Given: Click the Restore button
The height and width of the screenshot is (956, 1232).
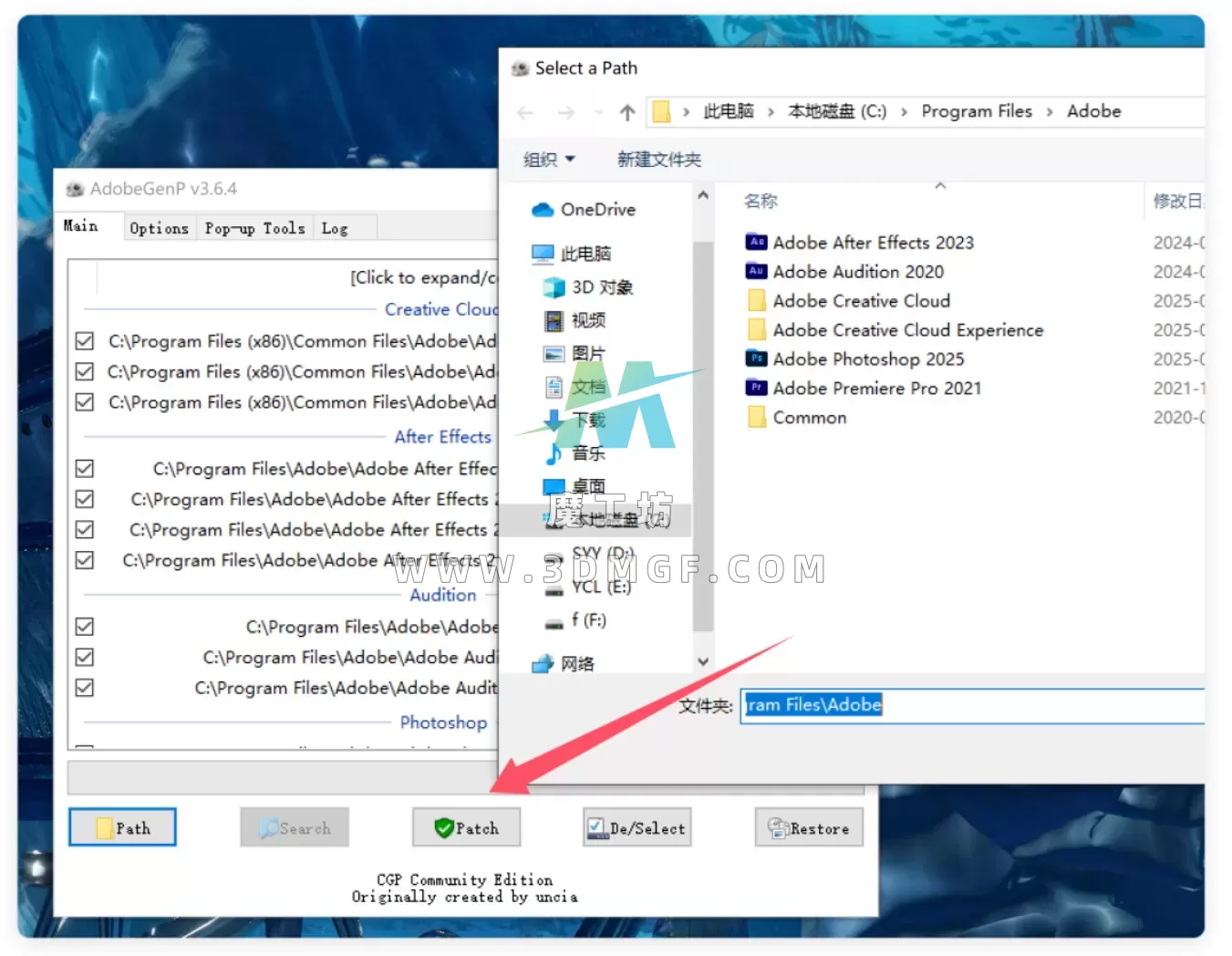Looking at the screenshot, I should pos(809,828).
